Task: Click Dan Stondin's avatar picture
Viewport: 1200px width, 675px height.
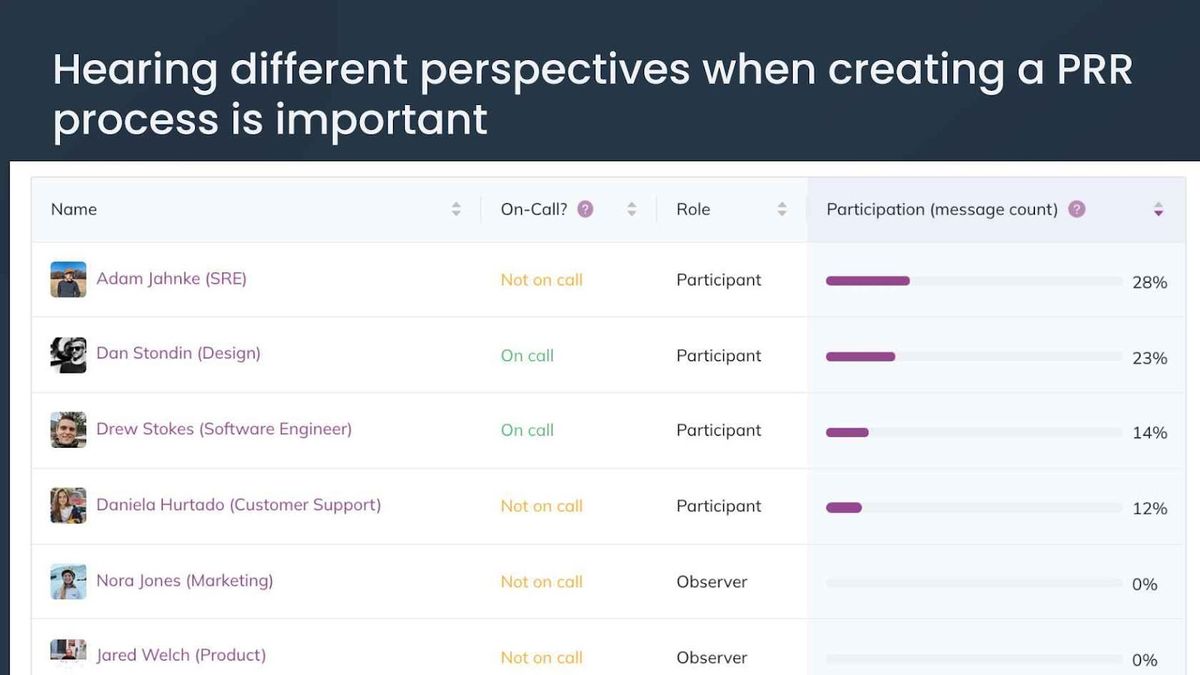Action: pyautogui.click(x=68, y=354)
